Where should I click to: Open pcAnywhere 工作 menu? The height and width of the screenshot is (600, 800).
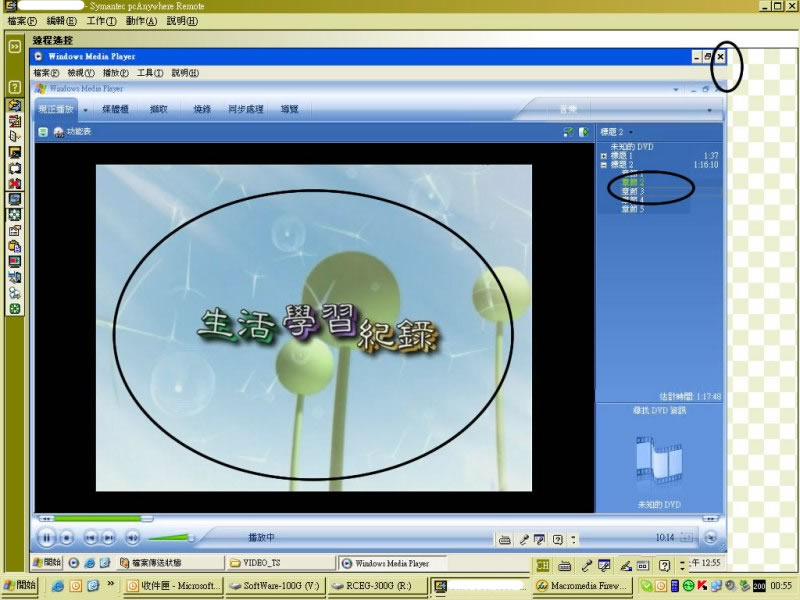point(101,21)
